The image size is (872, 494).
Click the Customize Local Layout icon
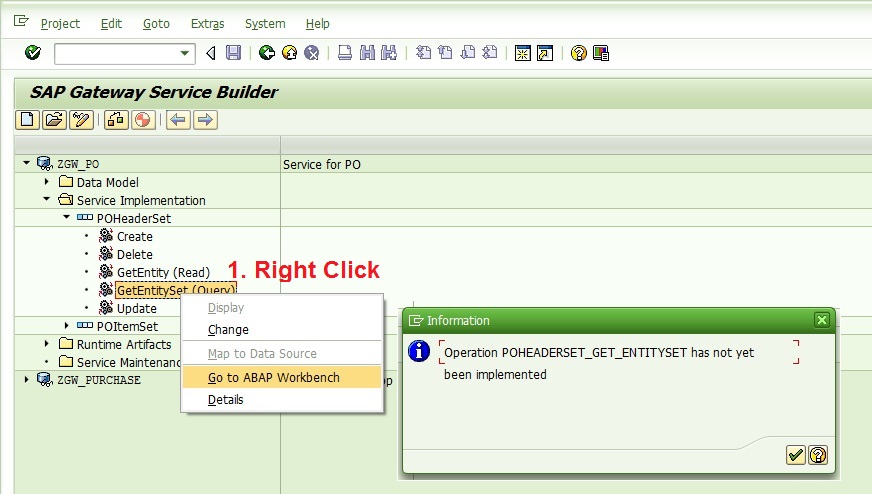click(x=601, y=53)
